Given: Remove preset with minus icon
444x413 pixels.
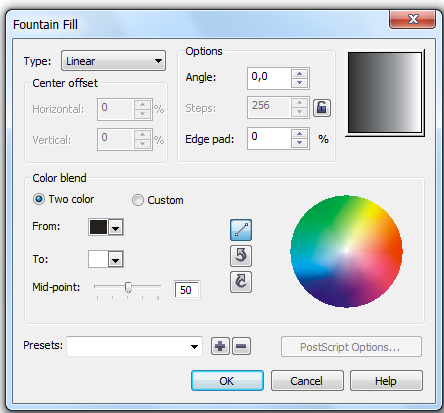Looking at the screenshot, I should pos(241,346).
